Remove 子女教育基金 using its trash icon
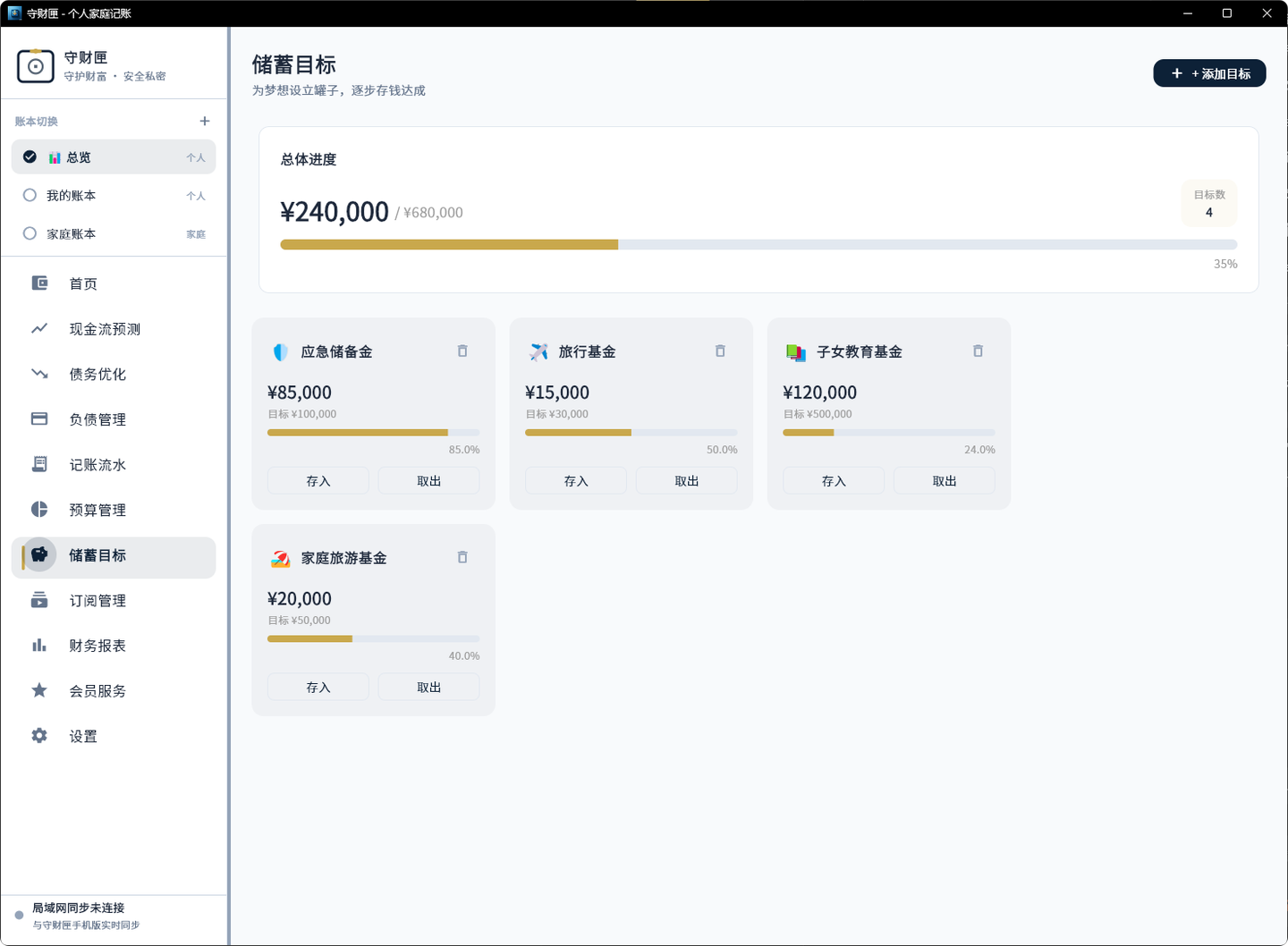Viewport: 1288px width, 946px height. pos(978,351)
